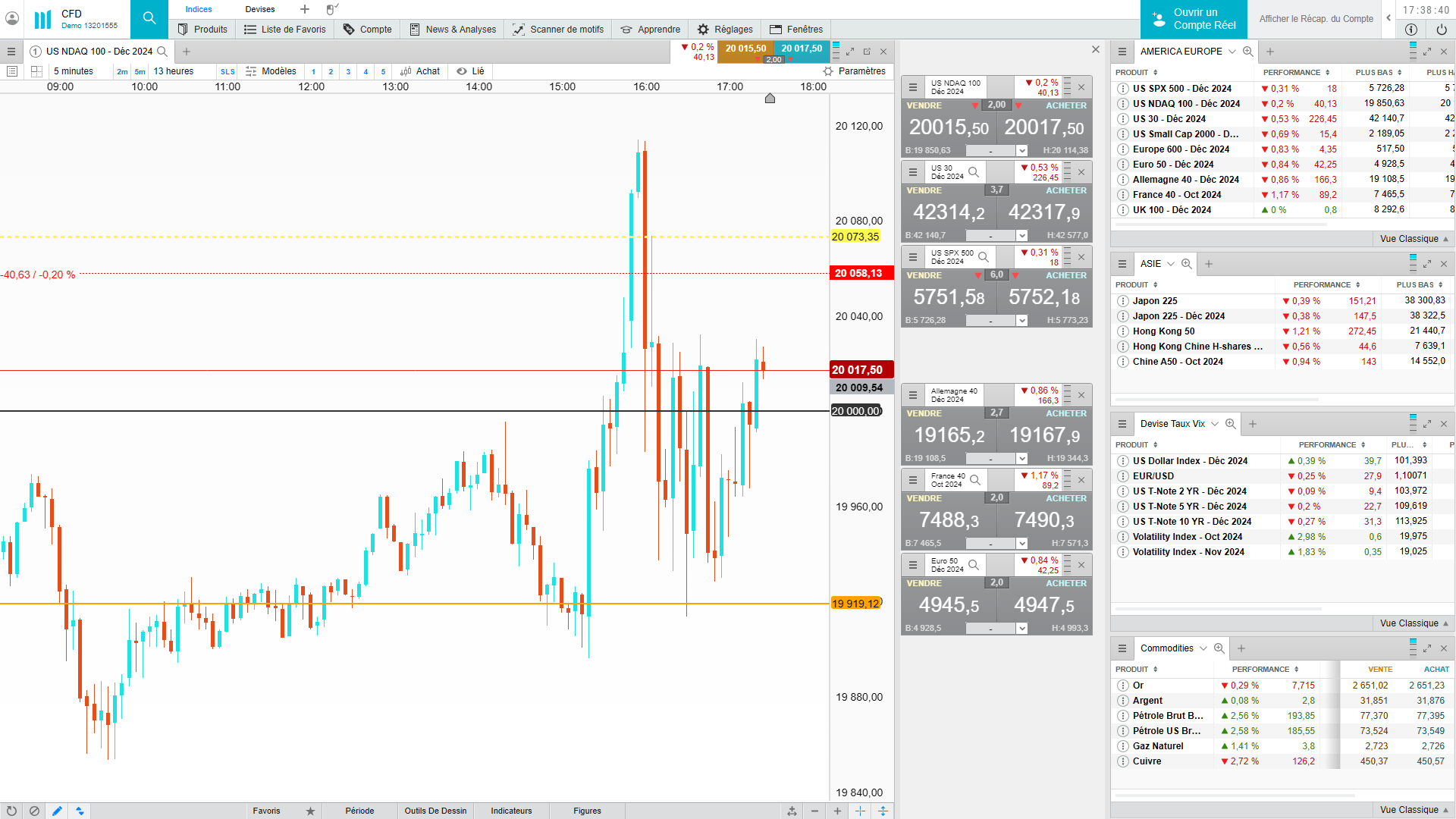
Task: Open the drawing pencil tool
Action: click(57, 811)
